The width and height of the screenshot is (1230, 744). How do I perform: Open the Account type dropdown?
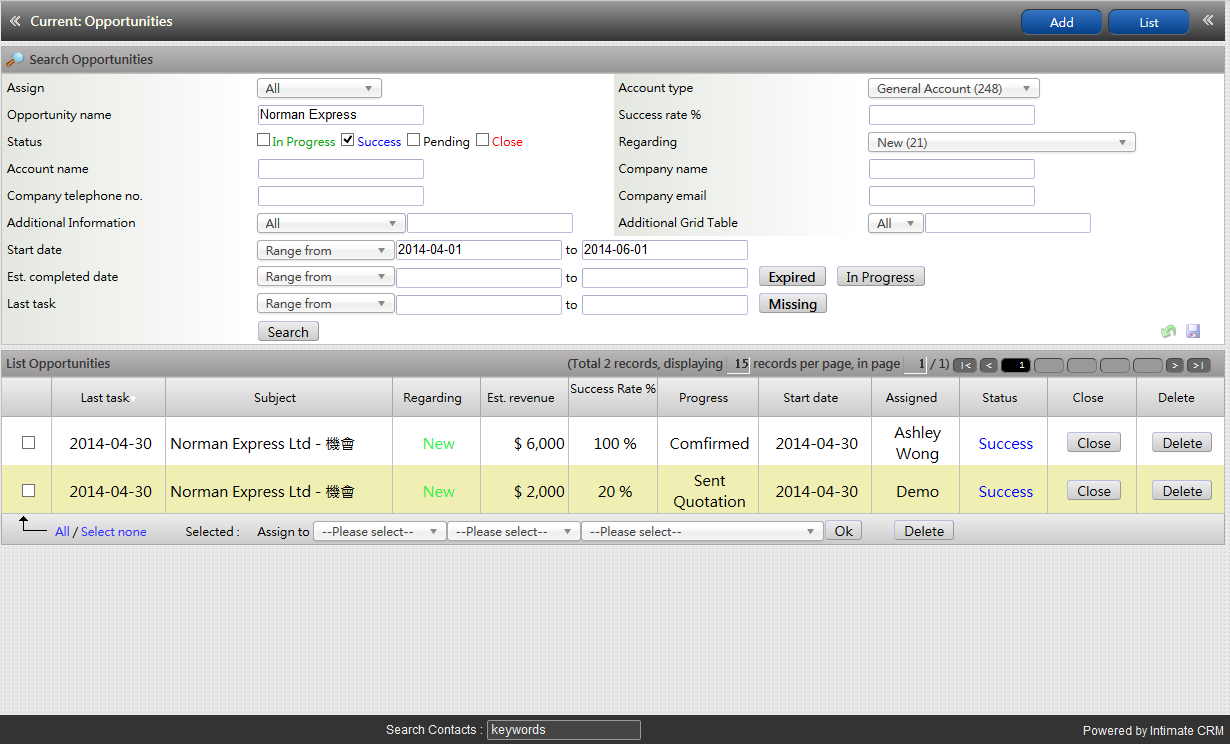pos(954,89)
